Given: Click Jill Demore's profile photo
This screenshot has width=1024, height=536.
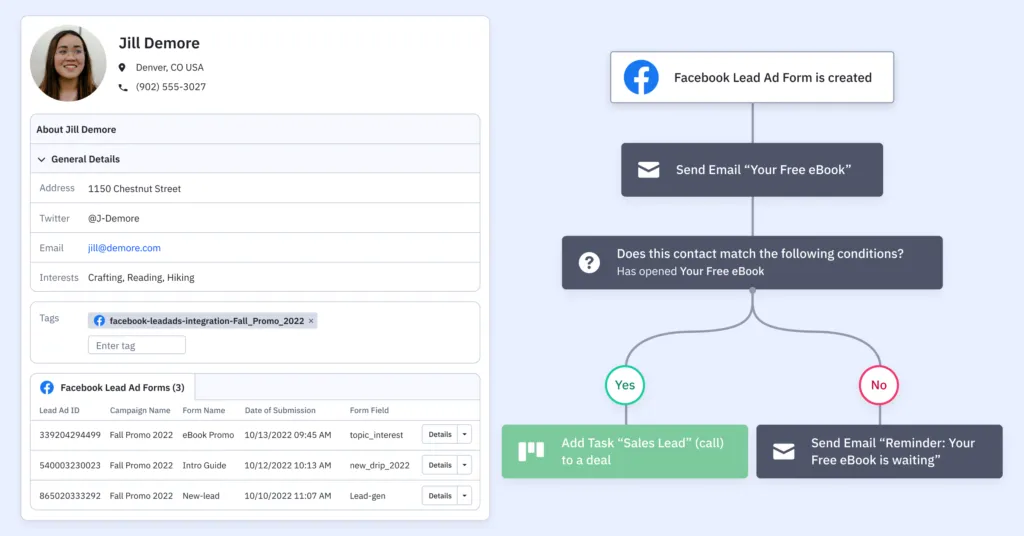Looking at the screenshot, I should click(68, 63).
